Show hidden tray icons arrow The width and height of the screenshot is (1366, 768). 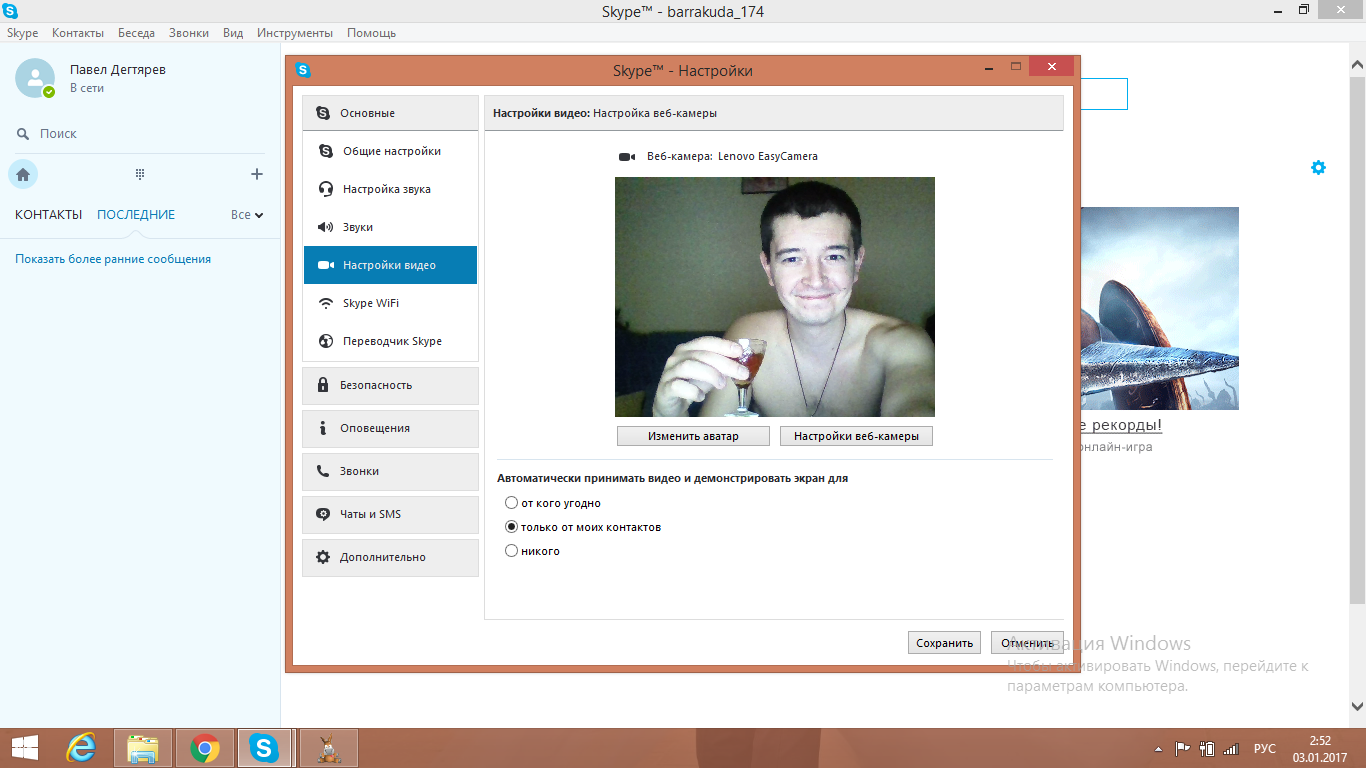1159,748
